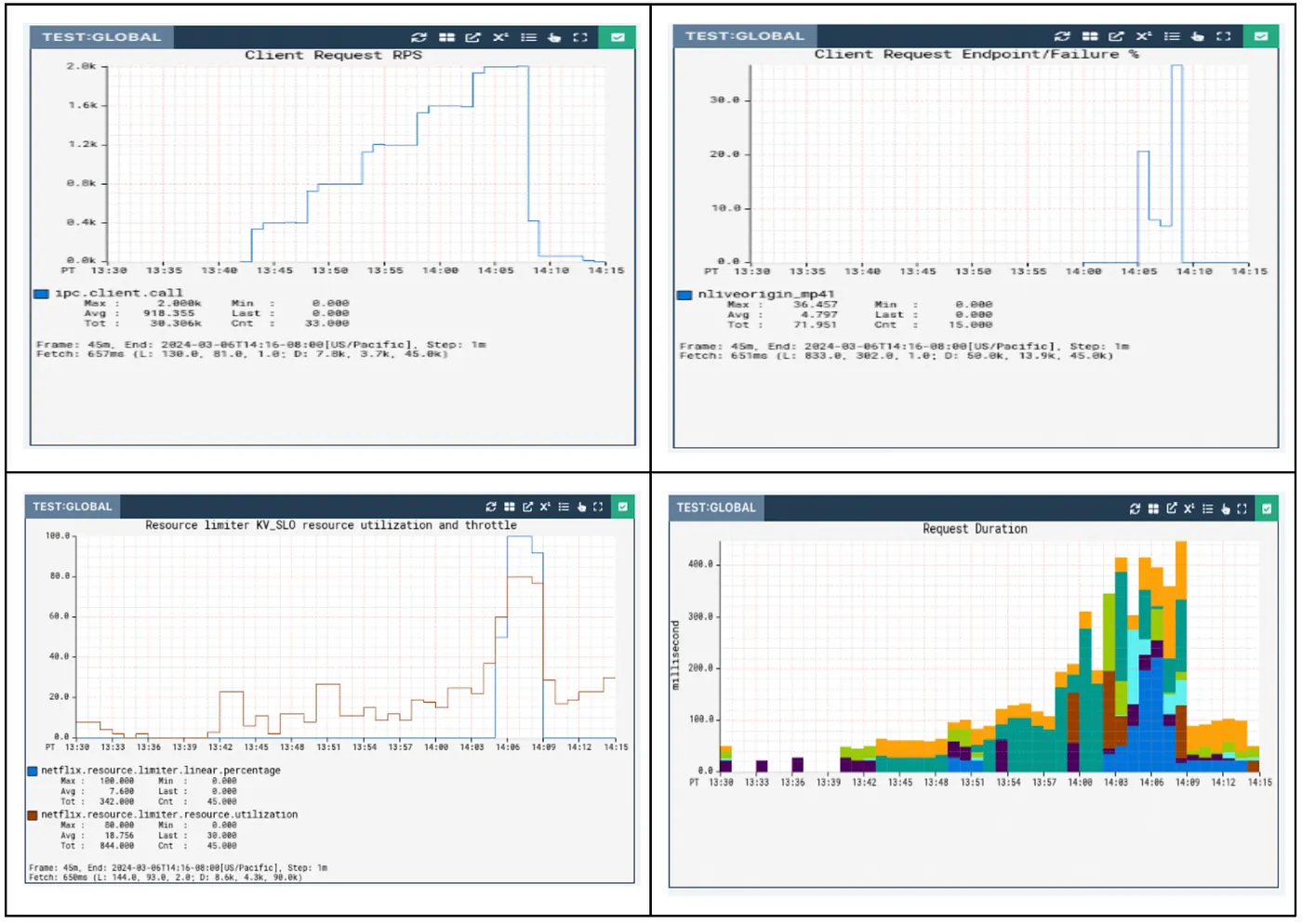Toggle legend list icon on Resource limiter panel
The height and width of the screenshot is (924, 1302).
click(x=564, y=507)
